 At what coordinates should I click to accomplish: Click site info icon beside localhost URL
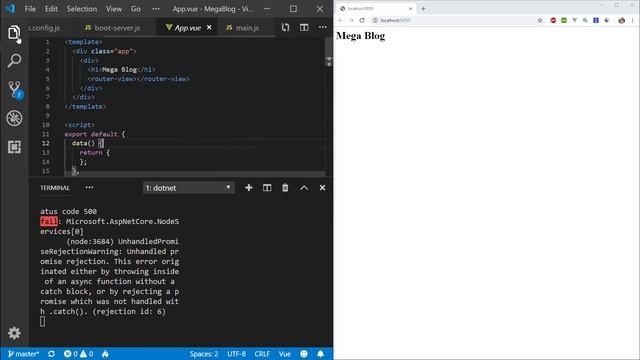point(375,20)
